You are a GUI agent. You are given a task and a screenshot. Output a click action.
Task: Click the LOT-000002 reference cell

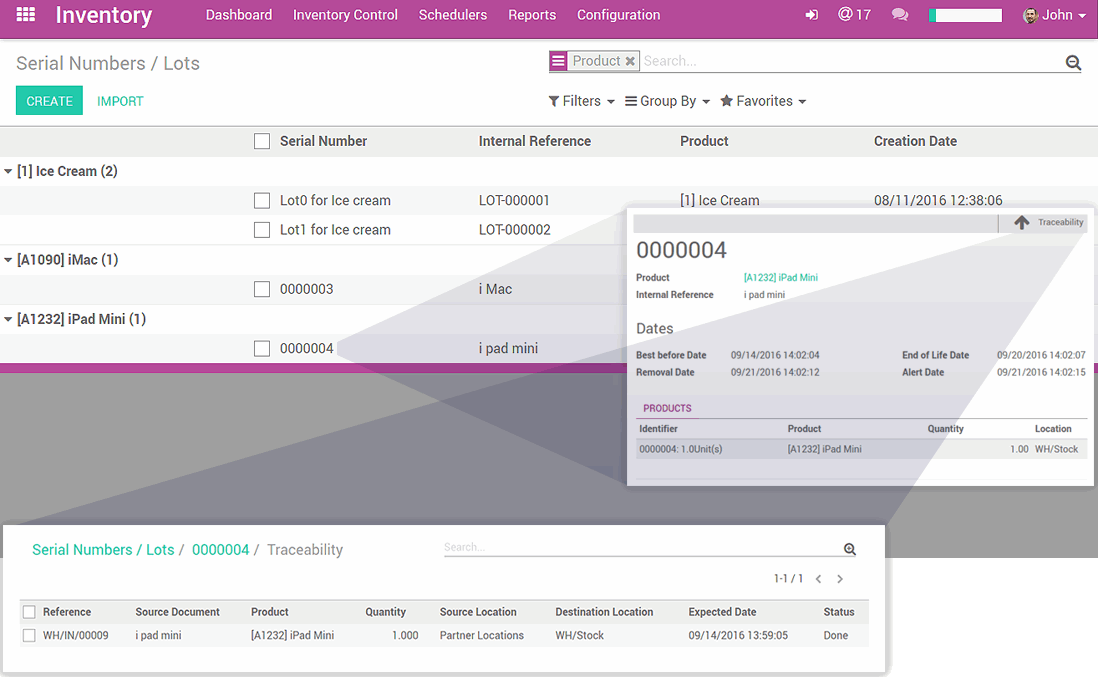[x=515, y=230]
